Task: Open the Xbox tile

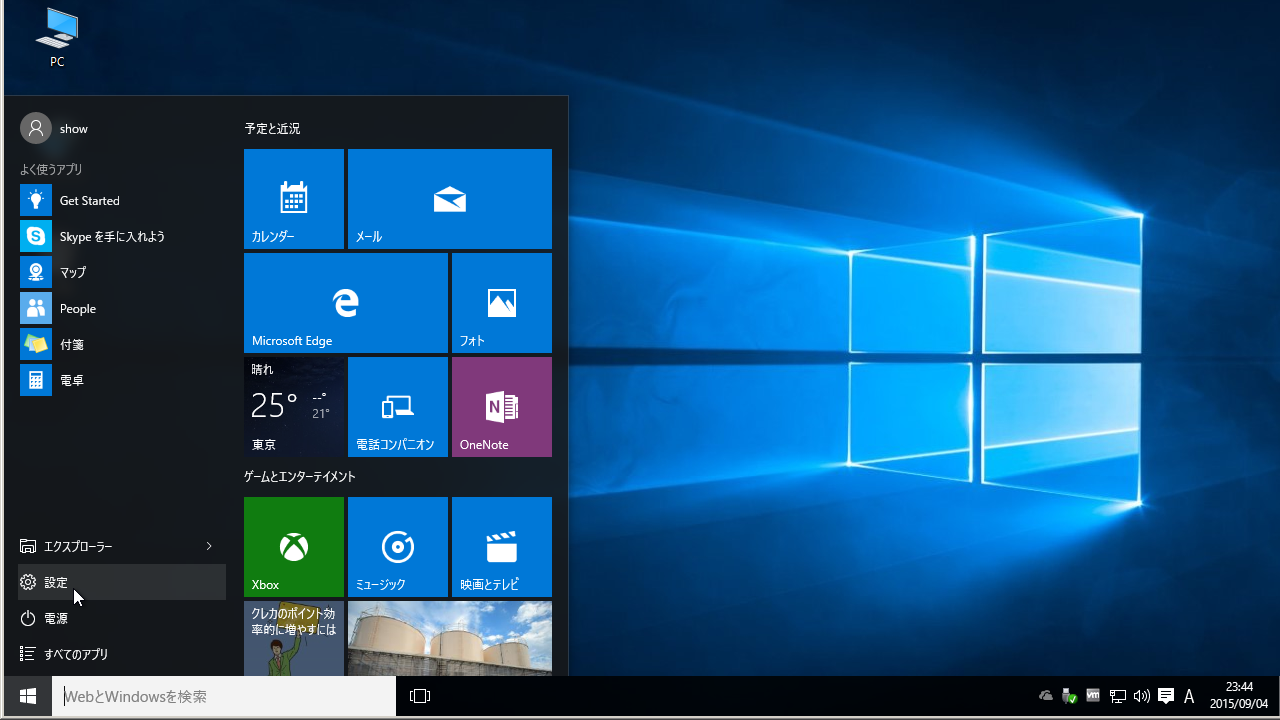Action: (294, 547)
